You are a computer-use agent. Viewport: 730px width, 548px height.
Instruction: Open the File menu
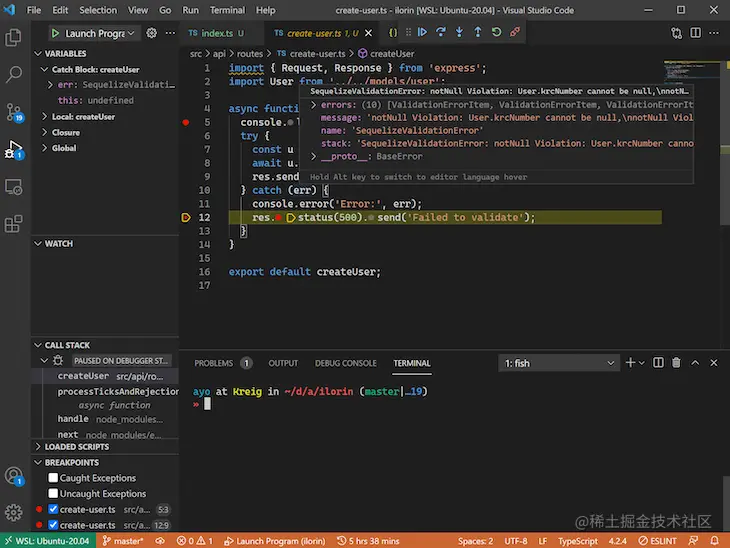point(34,10)
